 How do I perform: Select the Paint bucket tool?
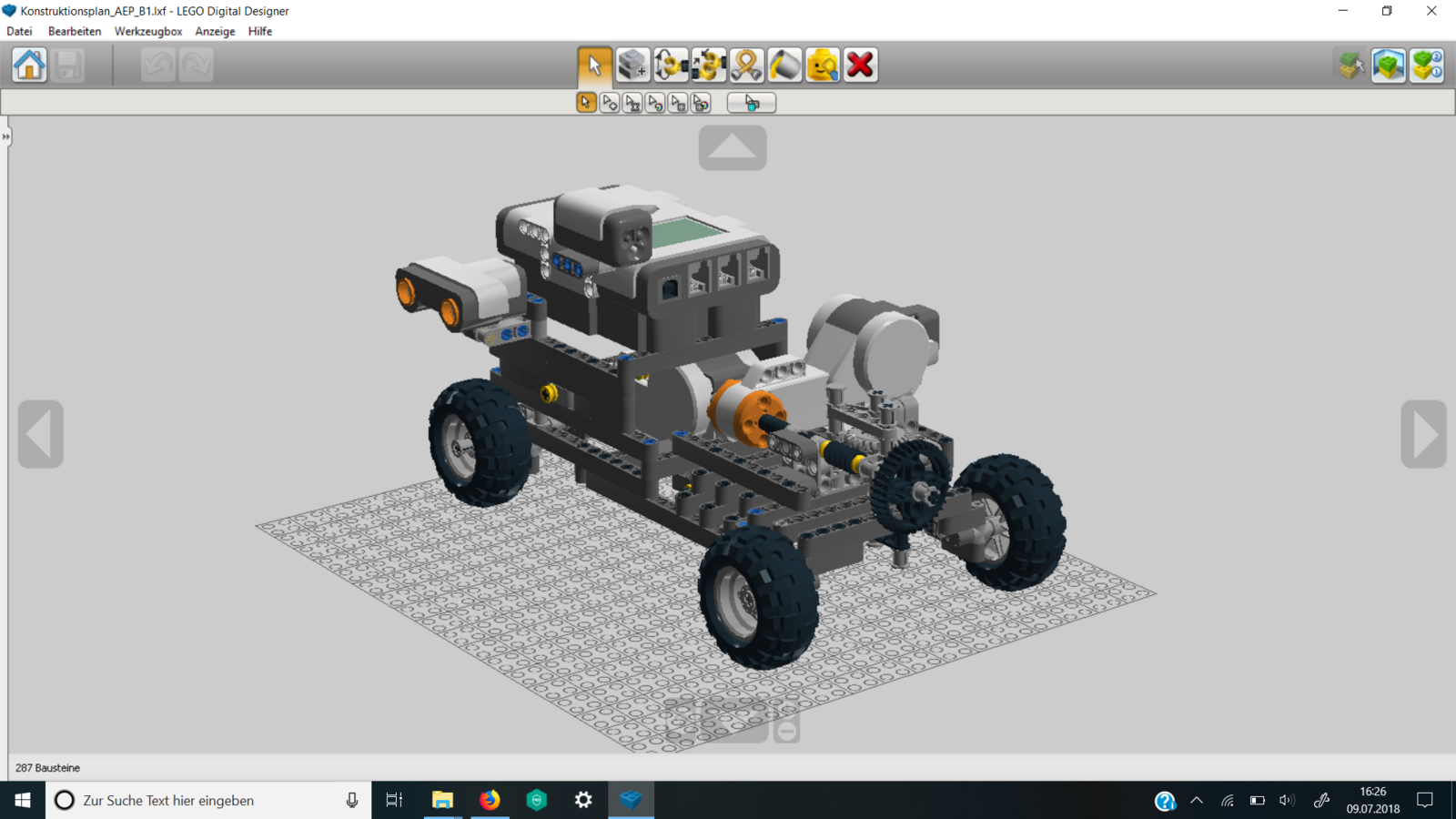click(x=784, y=66)
